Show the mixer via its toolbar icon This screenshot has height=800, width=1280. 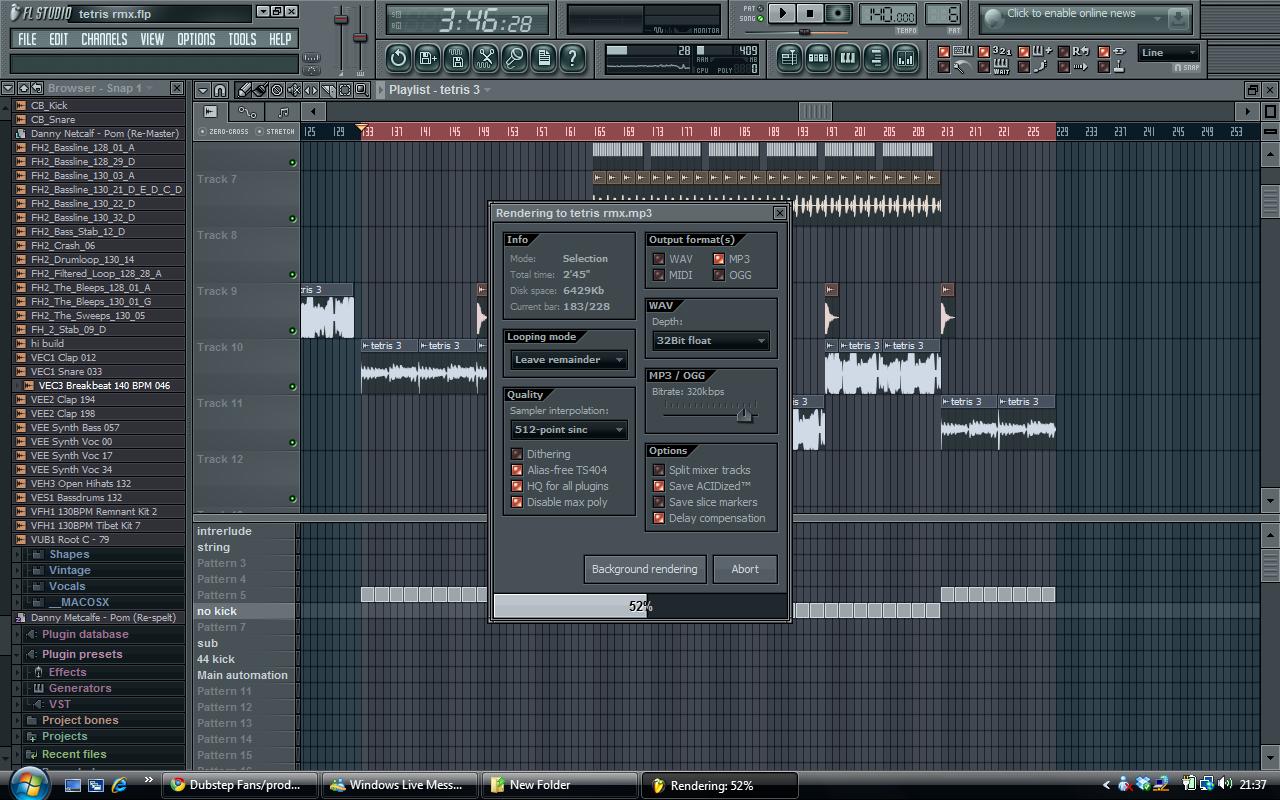(x=905, y=58)
